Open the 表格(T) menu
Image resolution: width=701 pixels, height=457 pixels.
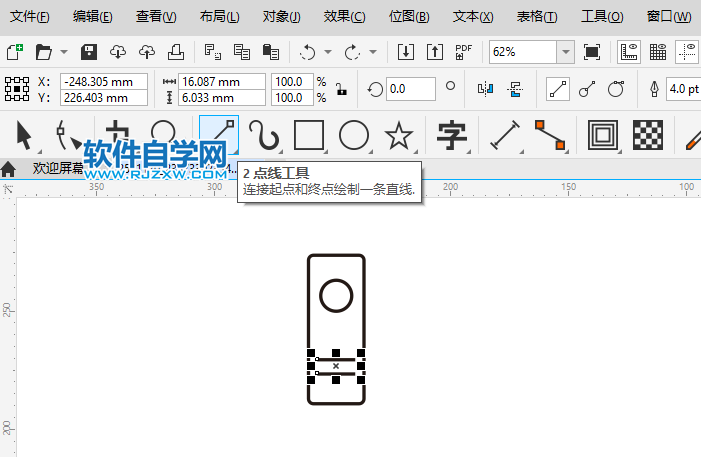point(537,17)
